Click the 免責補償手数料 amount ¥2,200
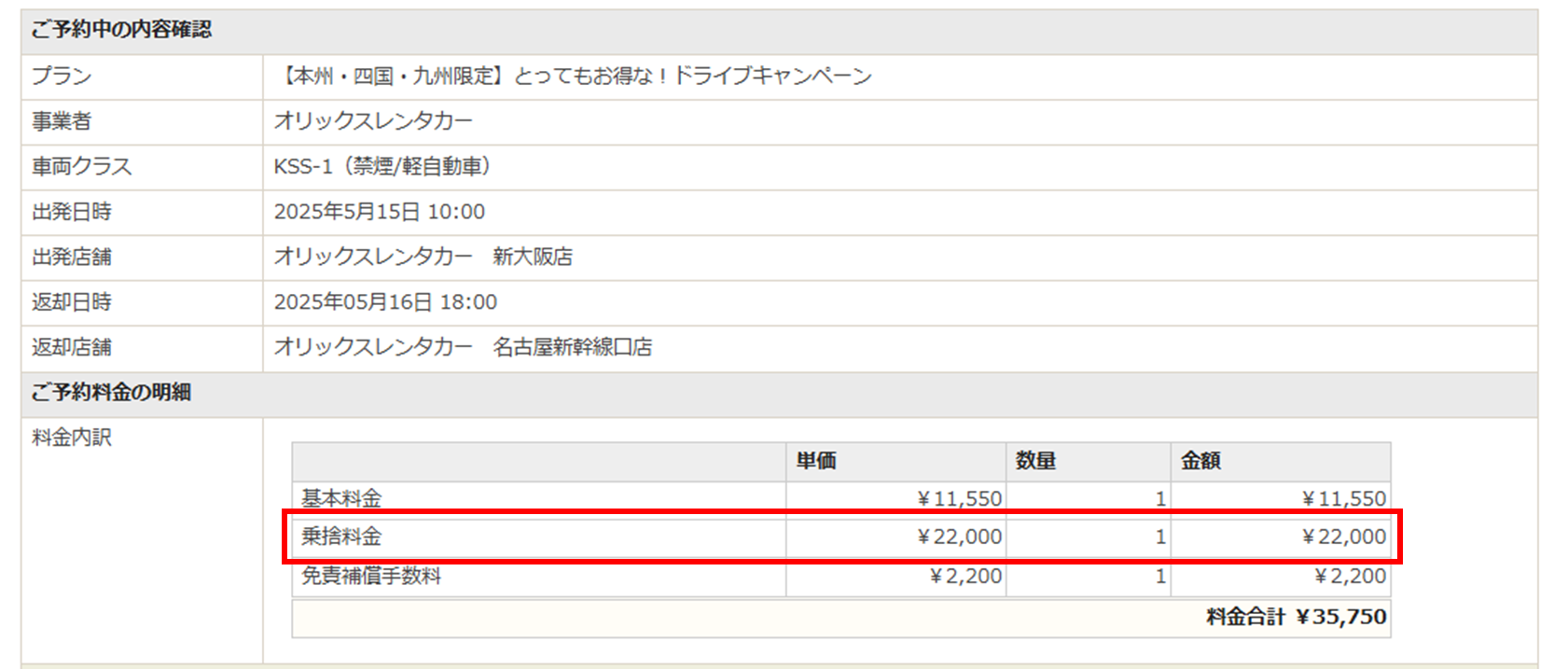Viewport: 1568px width, 669px height. [1350, 576]
